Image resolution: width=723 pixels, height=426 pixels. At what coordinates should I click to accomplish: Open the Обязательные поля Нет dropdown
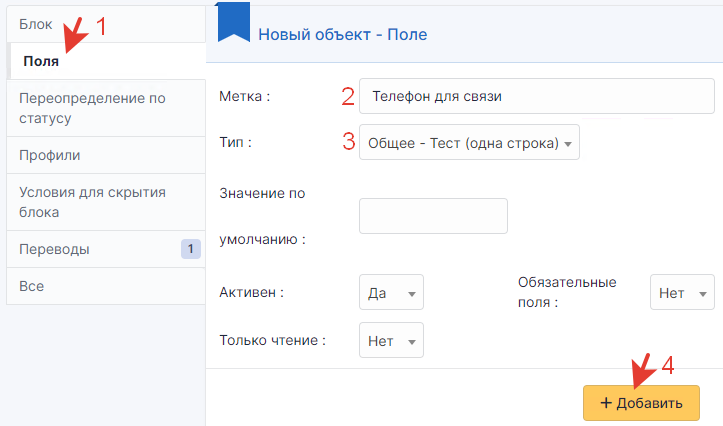682,292
